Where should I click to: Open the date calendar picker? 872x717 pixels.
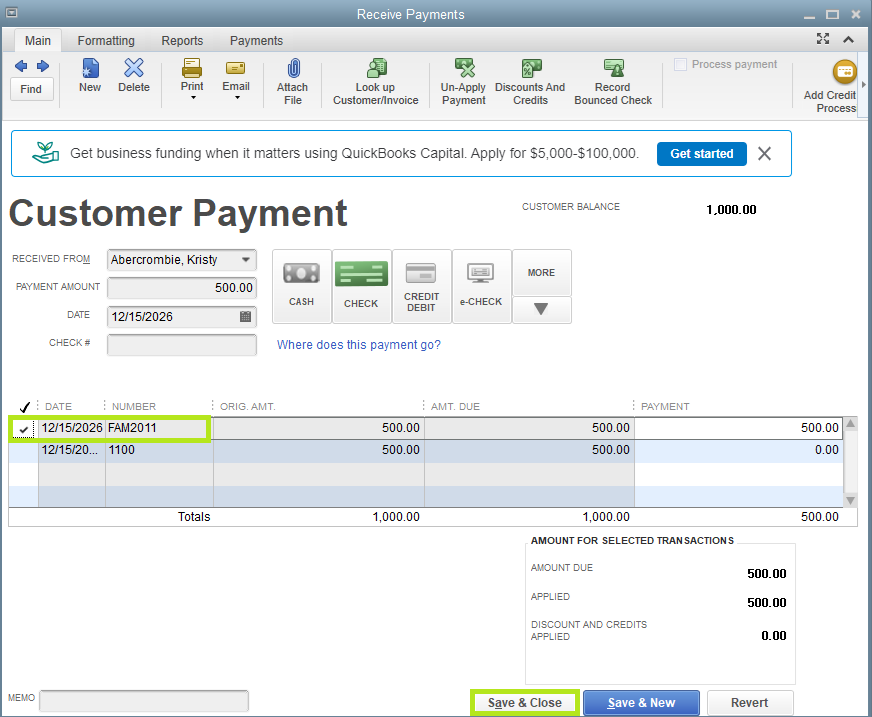coord(246,316)
